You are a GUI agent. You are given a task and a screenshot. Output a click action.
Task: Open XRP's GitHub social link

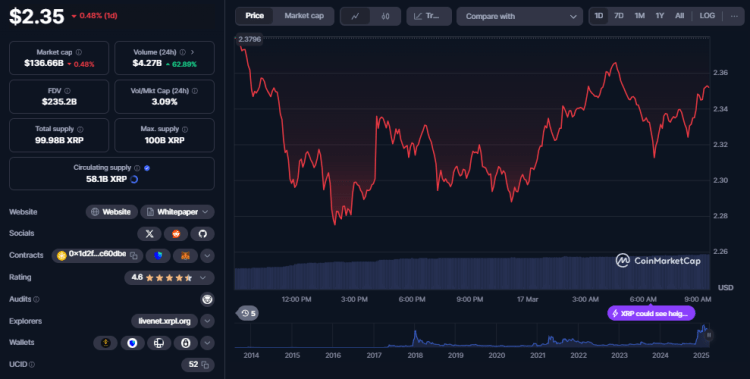tap(202, 234)
